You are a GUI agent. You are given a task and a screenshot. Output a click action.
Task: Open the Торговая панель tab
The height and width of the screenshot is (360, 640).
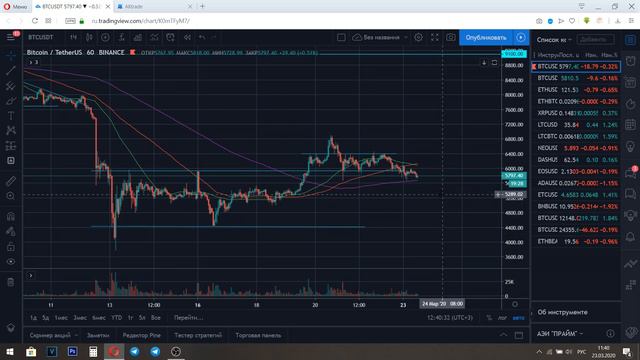tap(258, 335)
